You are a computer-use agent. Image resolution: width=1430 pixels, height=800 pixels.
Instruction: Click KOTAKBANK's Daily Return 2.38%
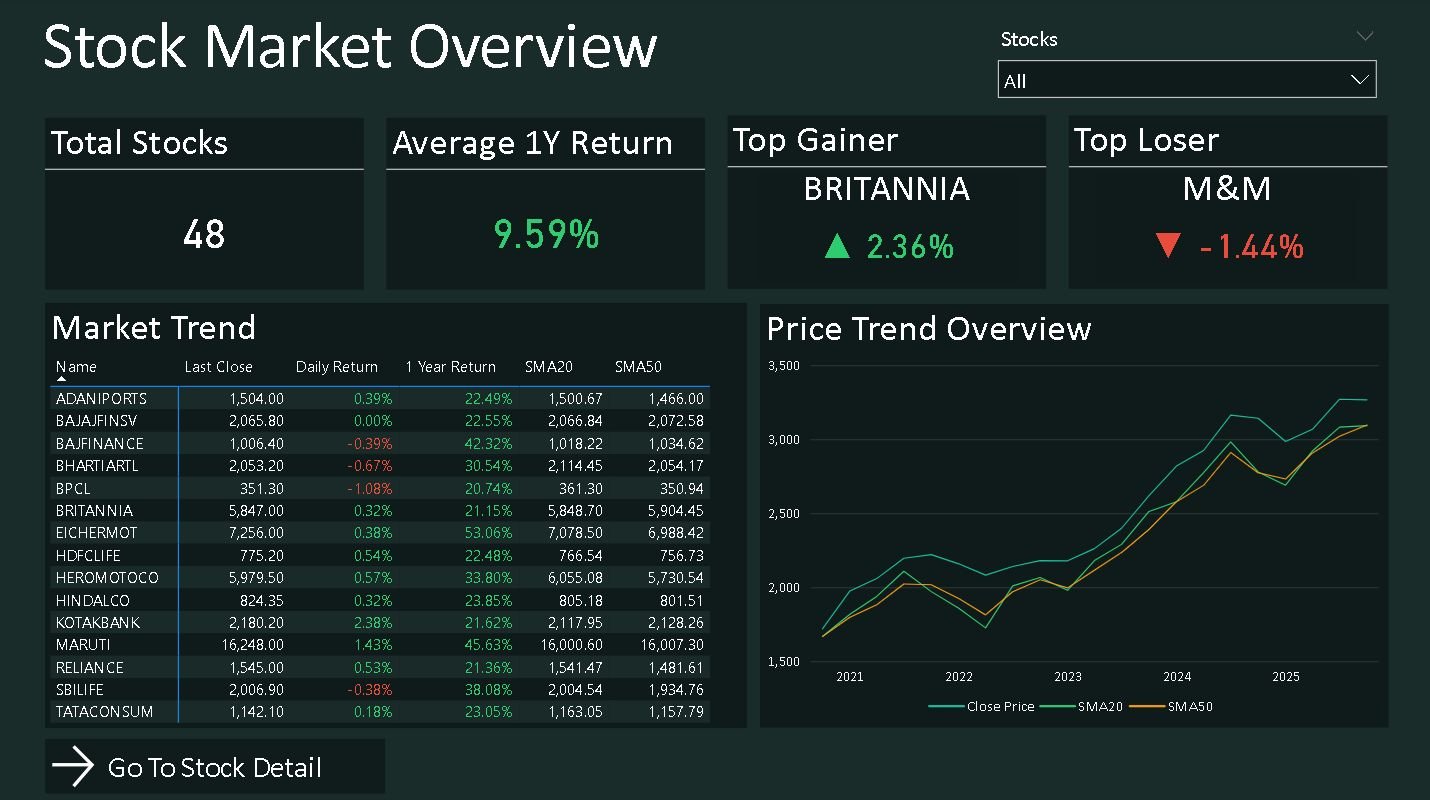tap(373, 622)
